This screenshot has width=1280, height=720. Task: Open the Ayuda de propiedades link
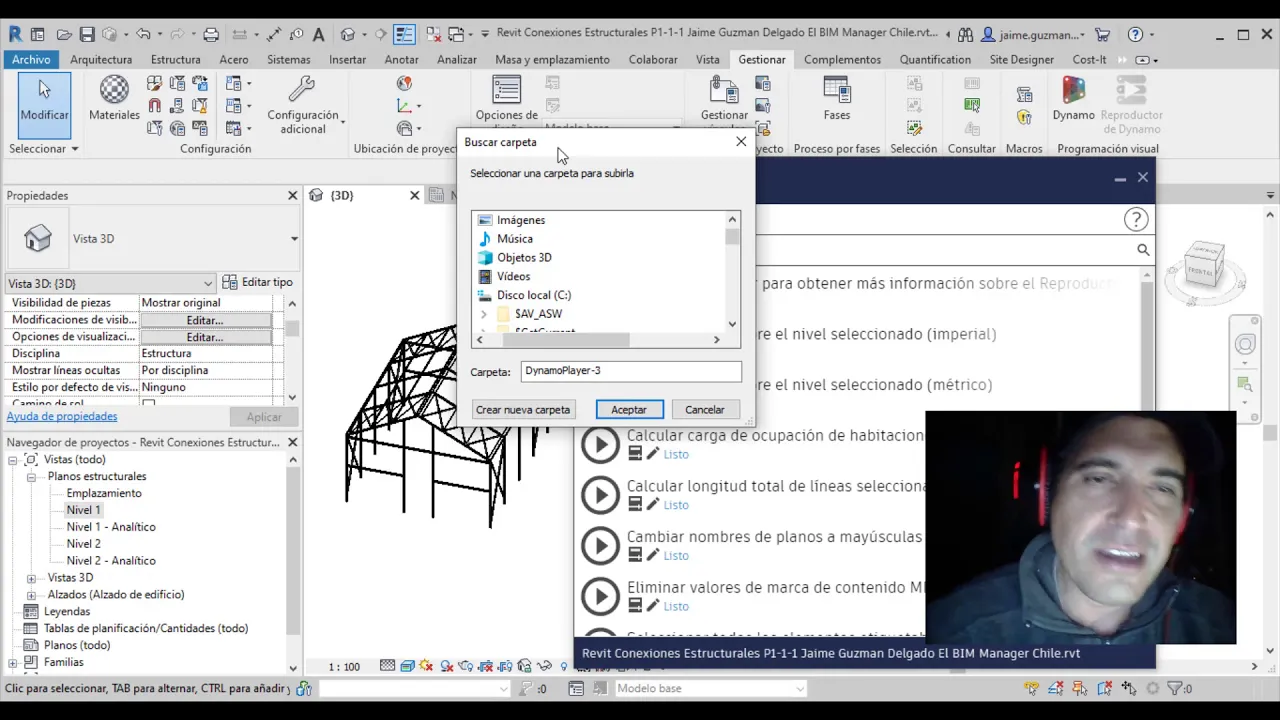pyautogui.click(x=62, y=416)
